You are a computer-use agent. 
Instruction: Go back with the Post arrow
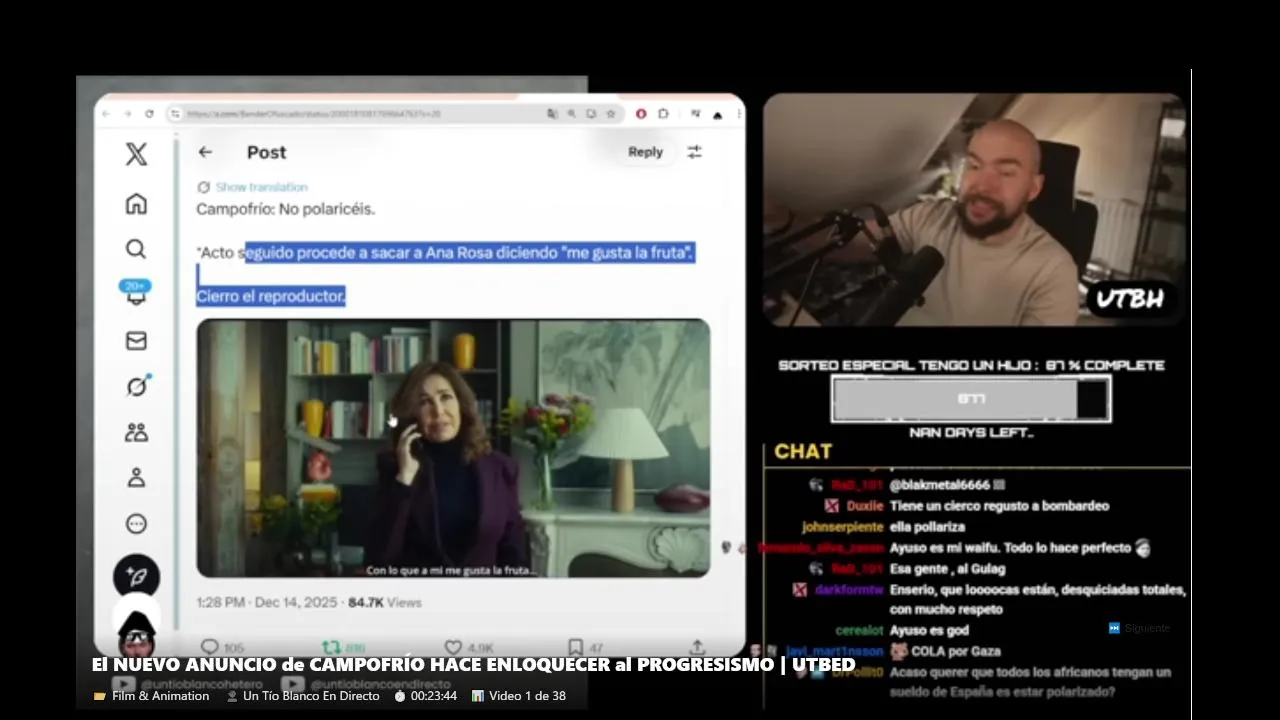click(x=205, y=152)
